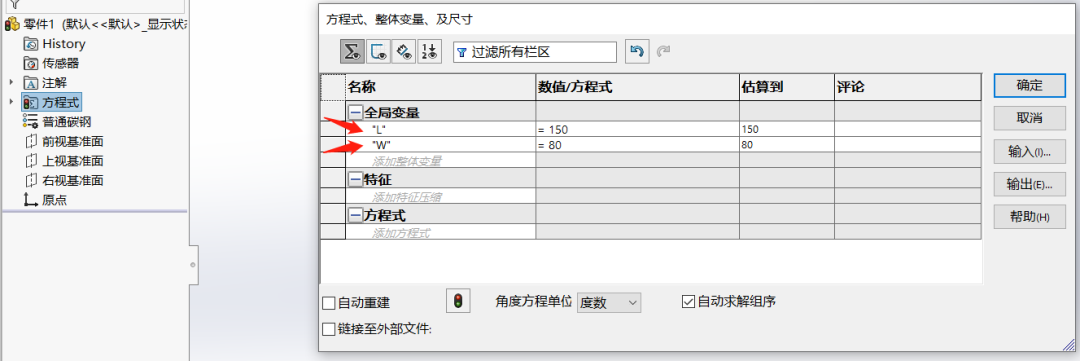Click the undo arrow icon
Image resolution: width=1080 pixels, height=361 pixels.
point(637,52)
